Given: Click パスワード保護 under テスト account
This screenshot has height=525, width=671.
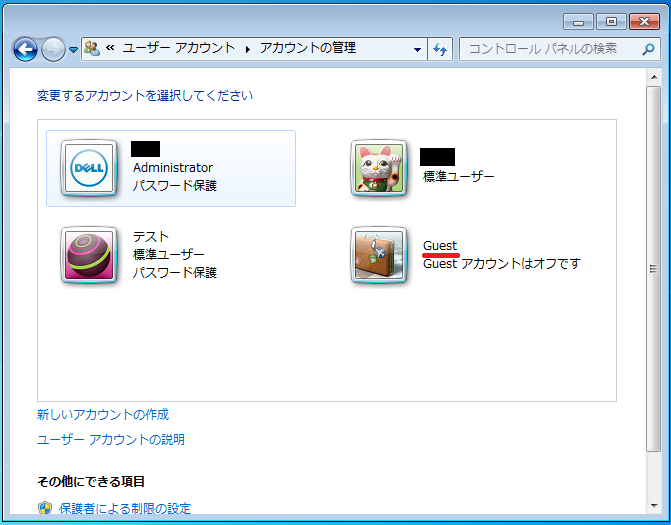Looking at the screenshot, I should (x=175, y=272).
